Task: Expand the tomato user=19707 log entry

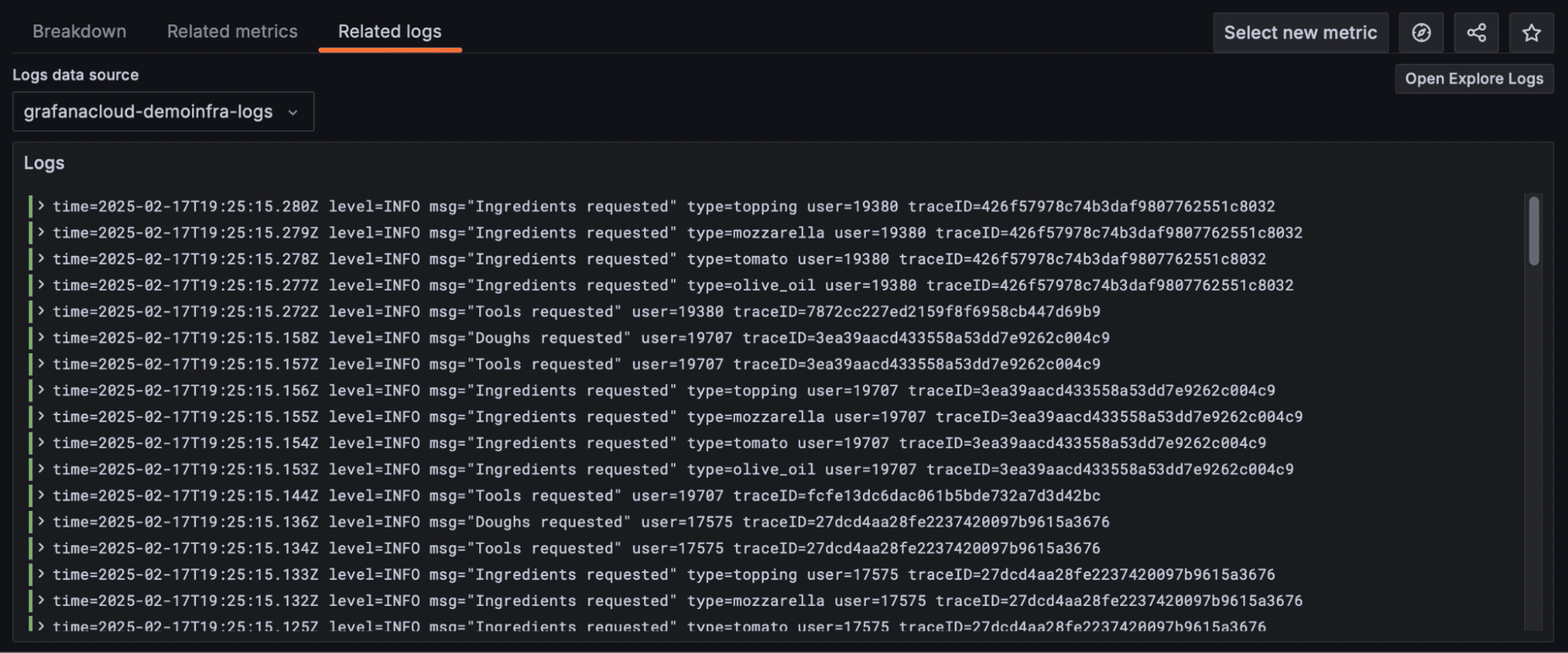Action: [40, 443]
